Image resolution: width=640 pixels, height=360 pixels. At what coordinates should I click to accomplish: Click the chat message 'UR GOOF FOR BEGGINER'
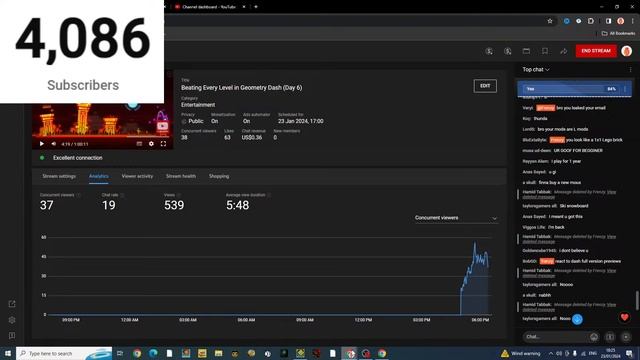point(578,151)
